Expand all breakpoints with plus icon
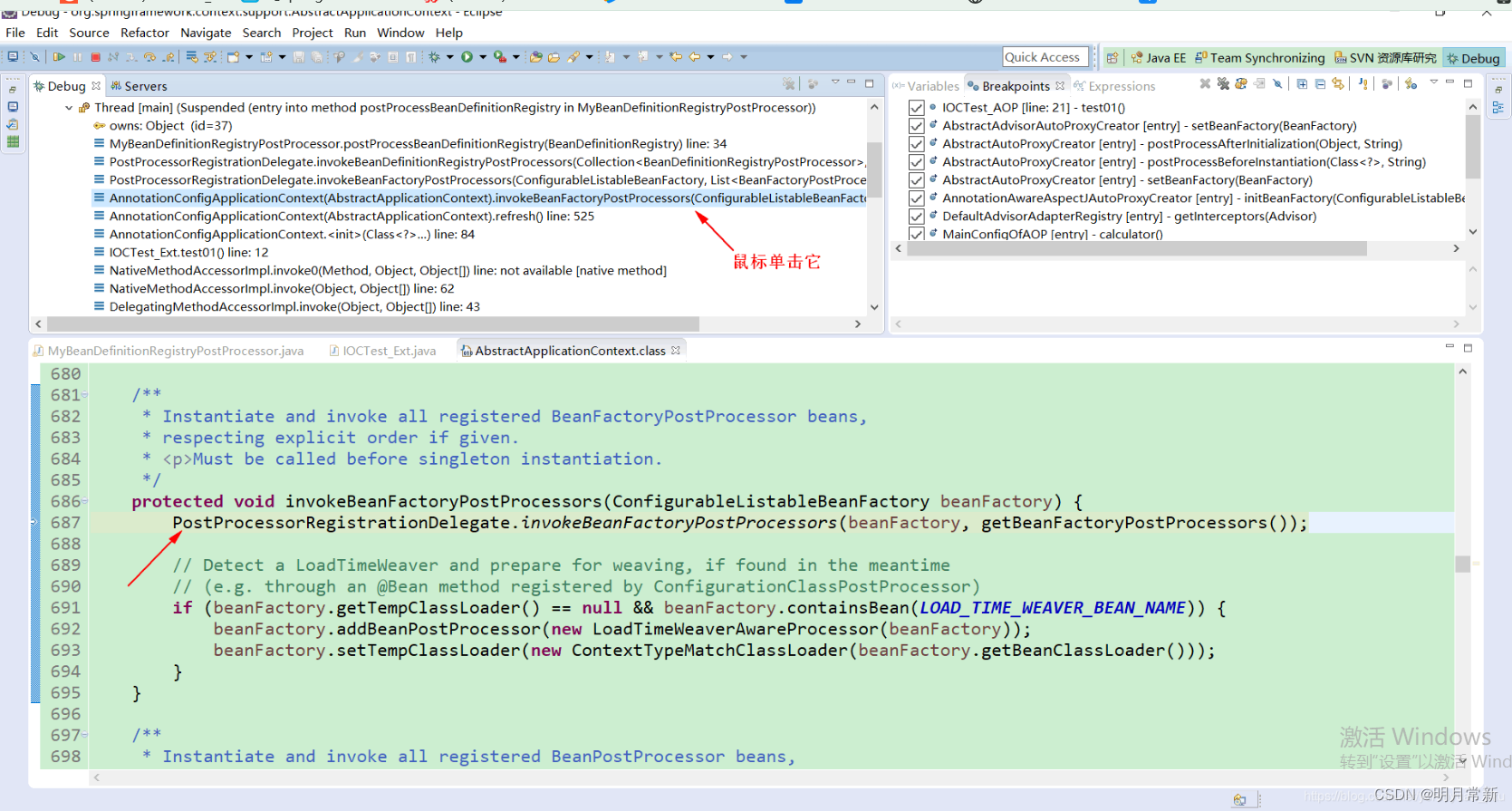The image size is (1512, 811). coord(1302,83)
